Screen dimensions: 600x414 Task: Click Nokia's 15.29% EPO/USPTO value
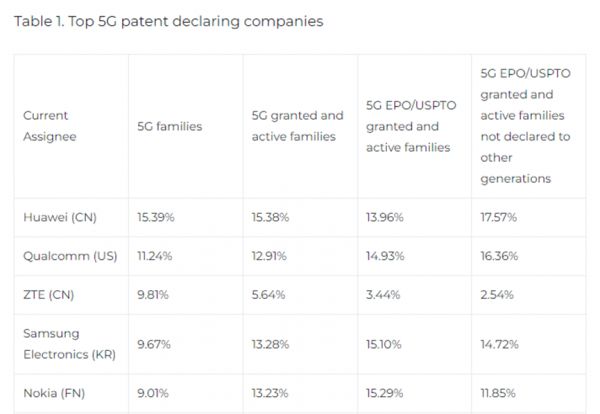pyautogui.click(x=386, y=393)
